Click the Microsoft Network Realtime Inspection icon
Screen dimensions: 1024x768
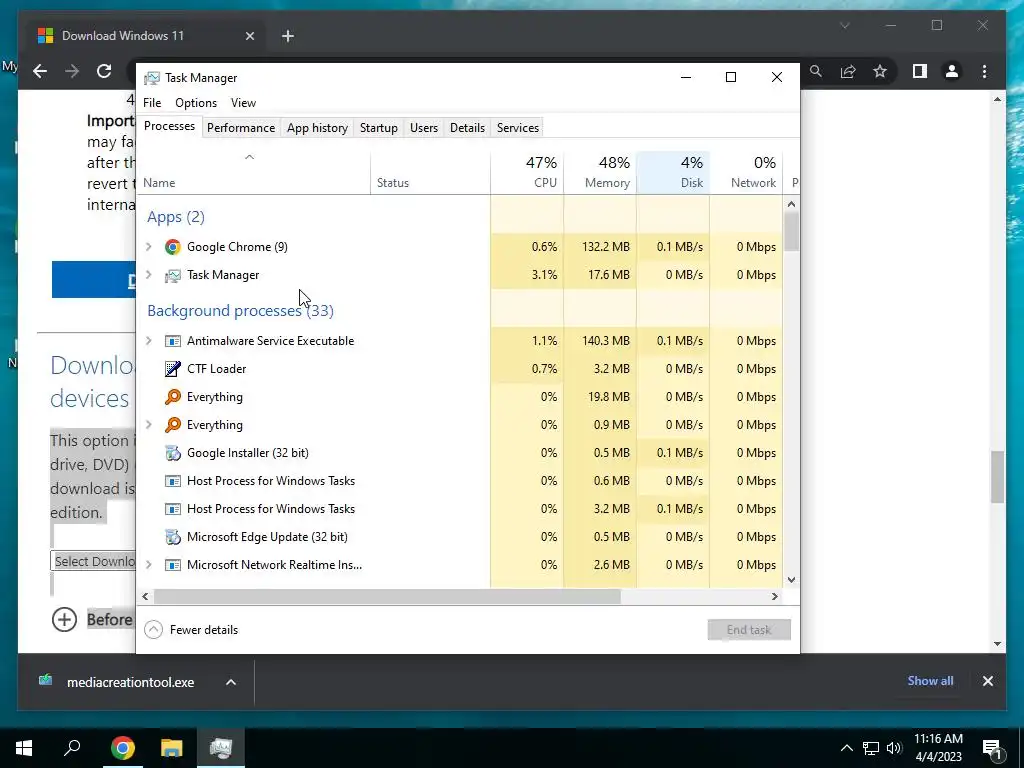(x=172, y=565)
